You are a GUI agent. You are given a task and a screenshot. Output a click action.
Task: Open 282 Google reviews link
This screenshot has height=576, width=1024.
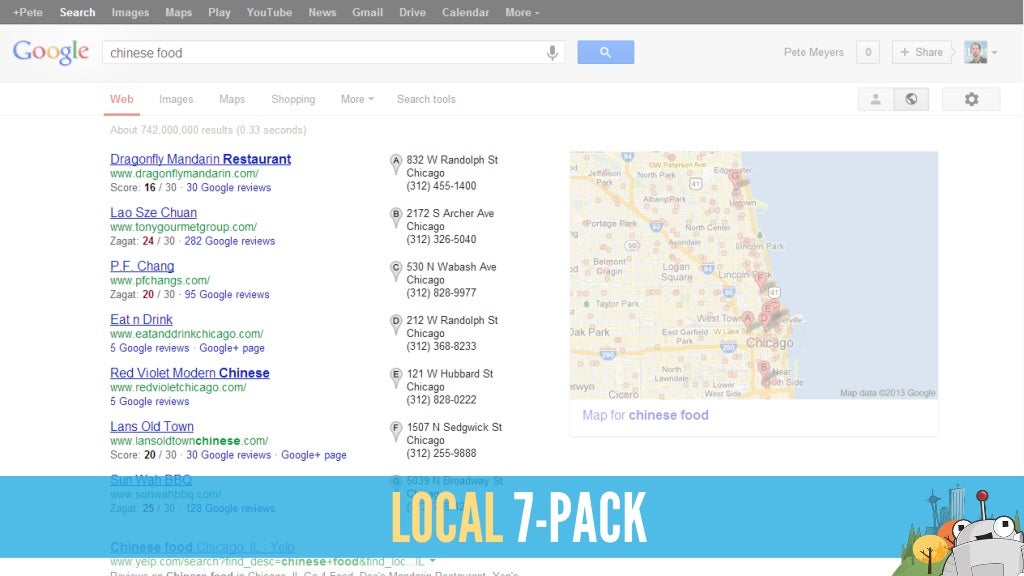229,241
